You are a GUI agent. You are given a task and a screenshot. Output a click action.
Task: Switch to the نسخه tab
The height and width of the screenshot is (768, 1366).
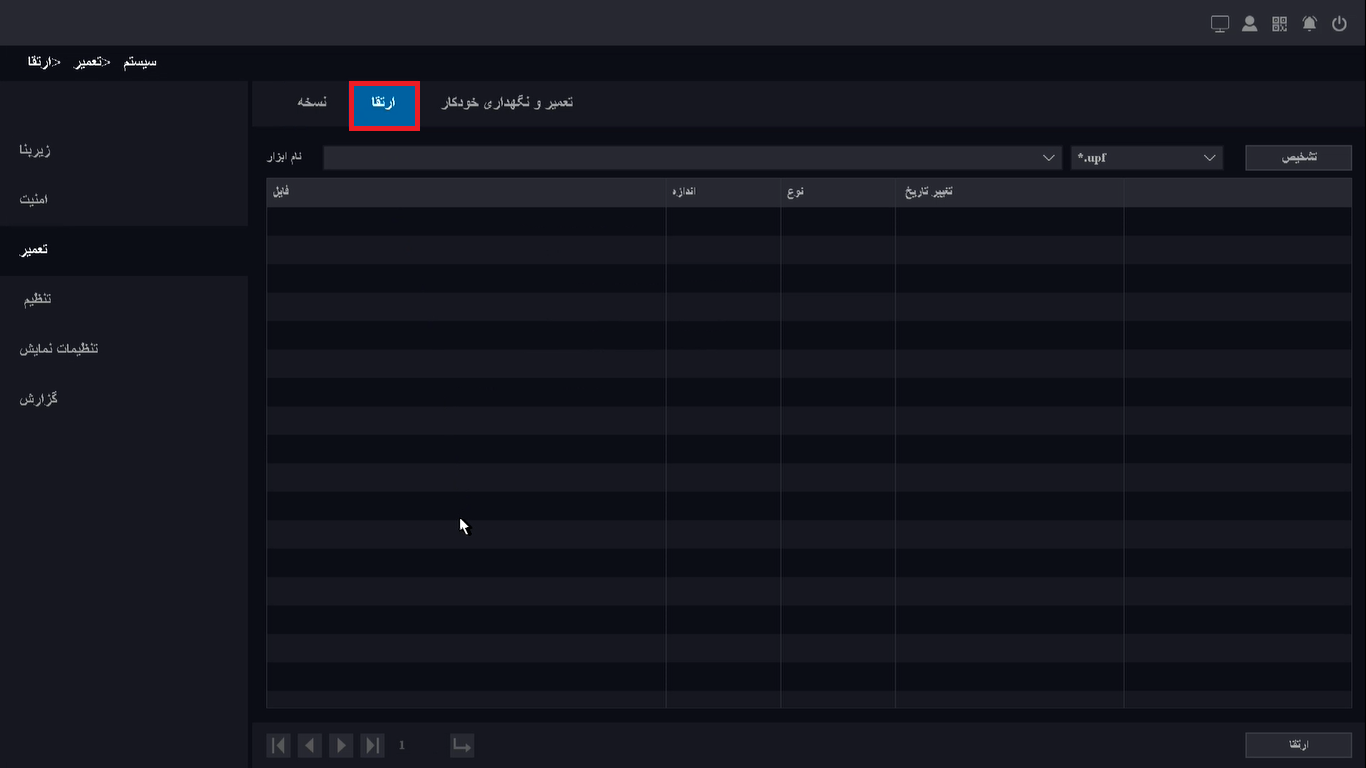tap(312, 103)
